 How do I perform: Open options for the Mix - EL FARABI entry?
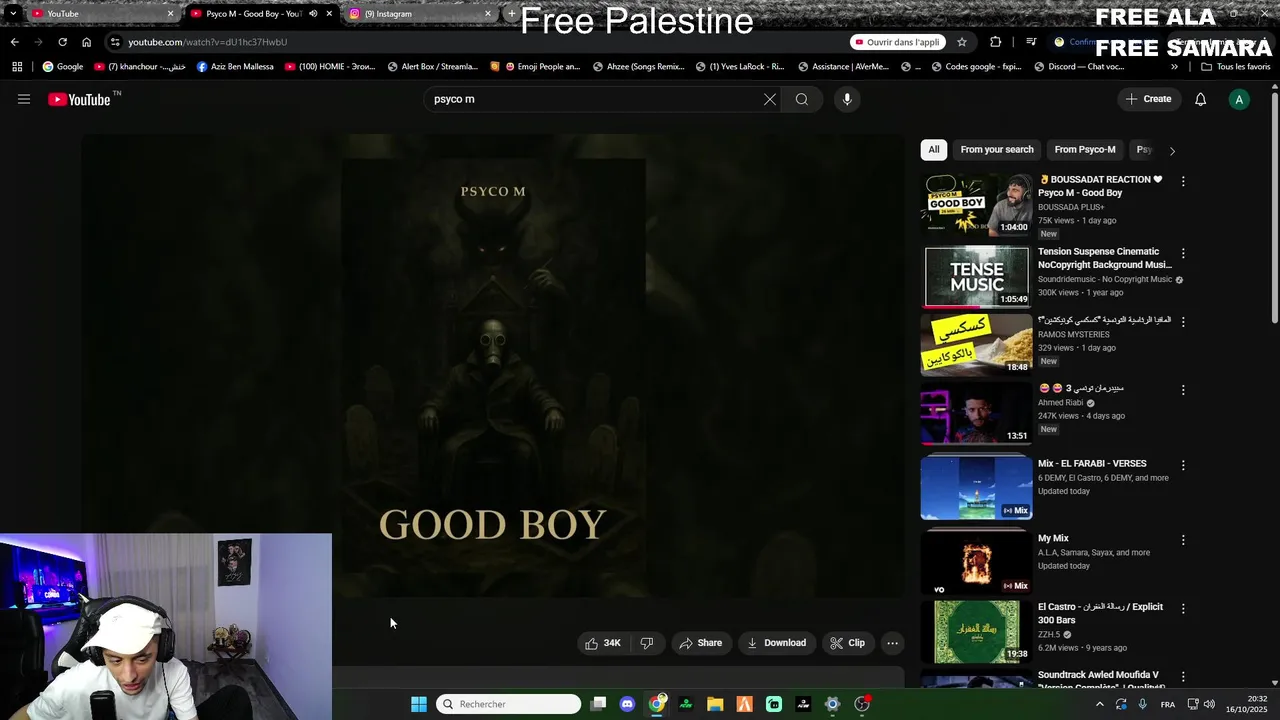(x=1183, y=466)
